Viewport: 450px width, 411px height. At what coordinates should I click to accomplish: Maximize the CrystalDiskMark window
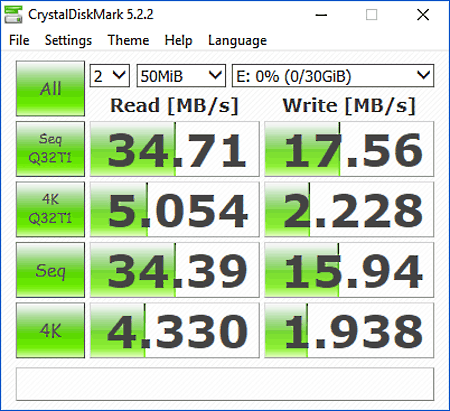click(x=371, y=15)
